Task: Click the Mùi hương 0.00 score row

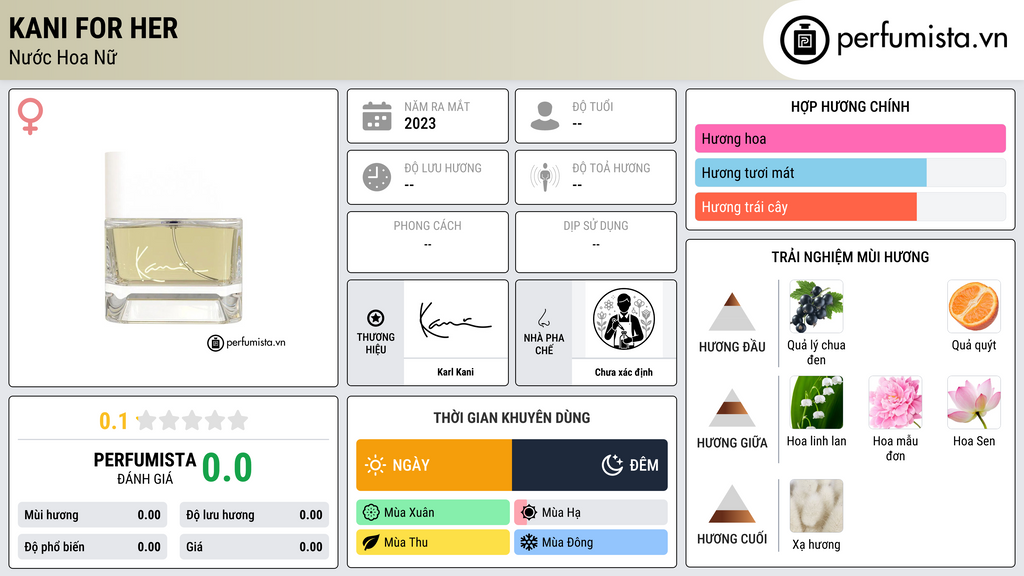Action: [x=92, y=515]
